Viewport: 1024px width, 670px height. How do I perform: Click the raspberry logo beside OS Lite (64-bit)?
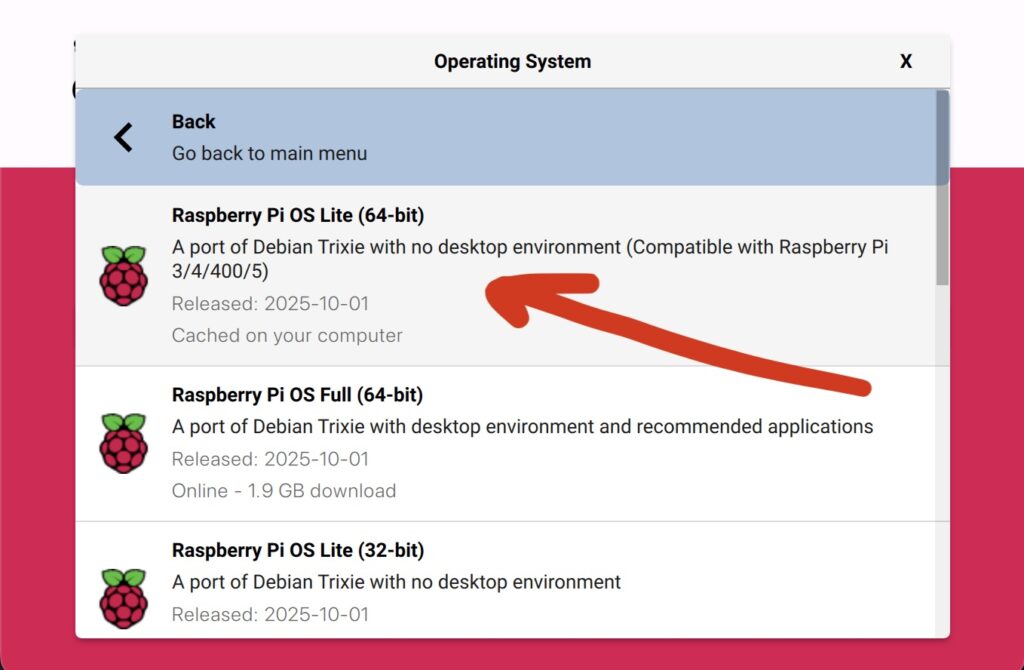tap(123, 276)
